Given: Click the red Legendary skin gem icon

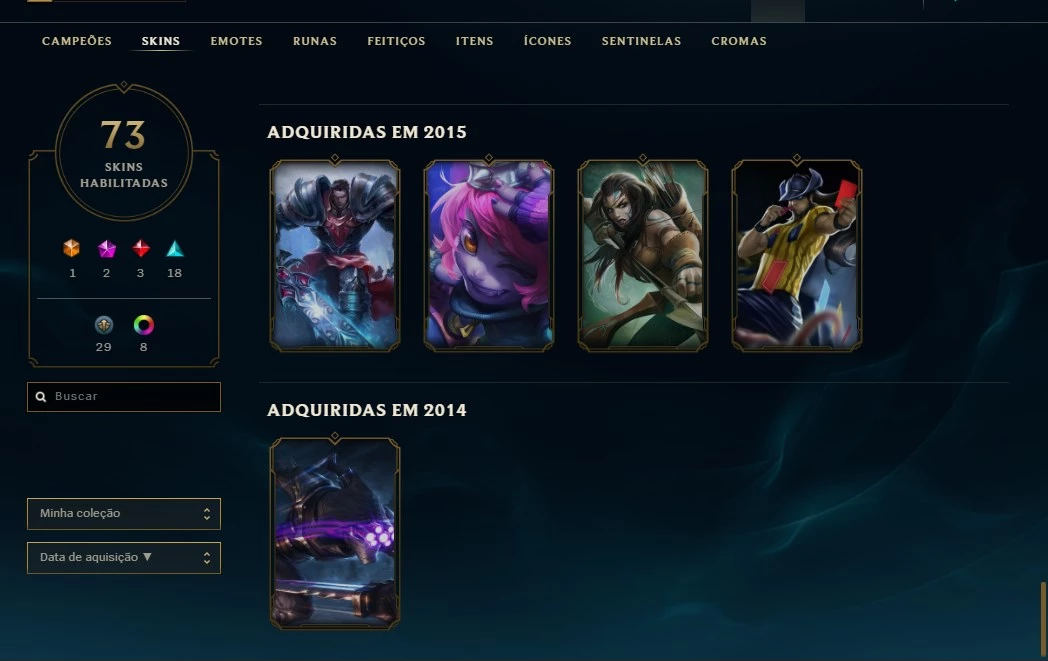Looking at the screenshot, I should (140, 249).
